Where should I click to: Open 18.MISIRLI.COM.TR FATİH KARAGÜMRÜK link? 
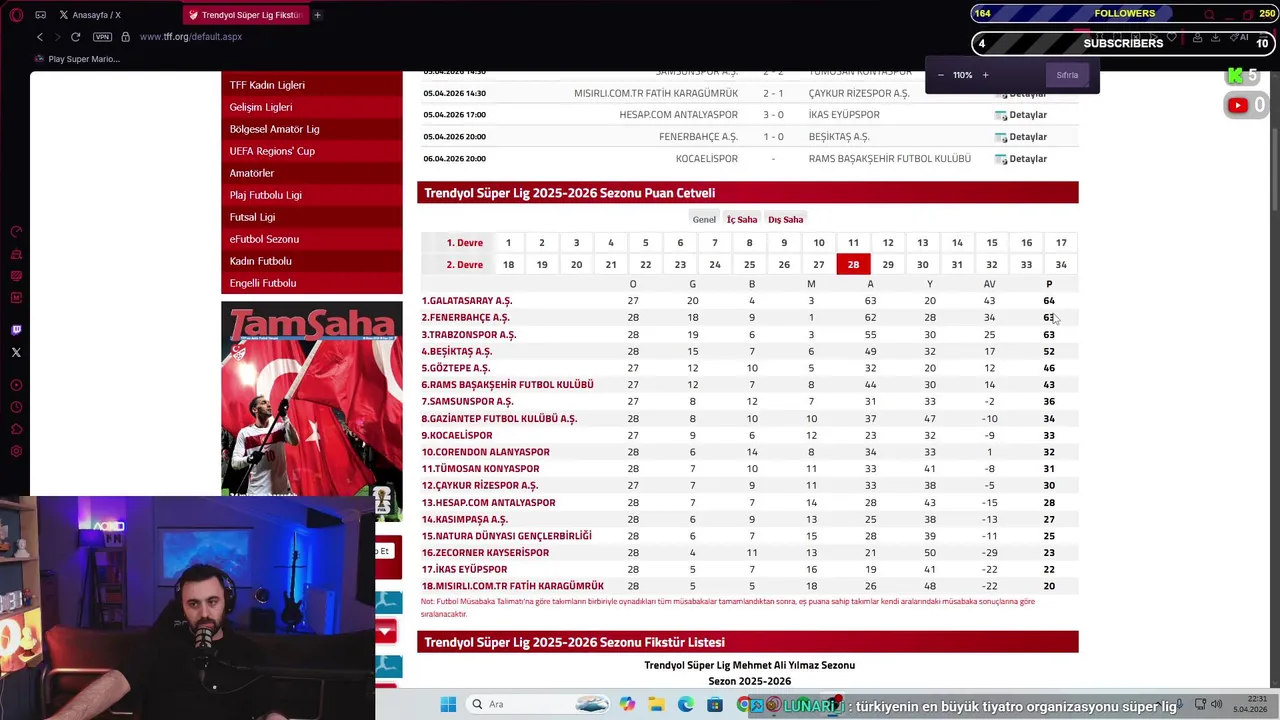[512, 586]
